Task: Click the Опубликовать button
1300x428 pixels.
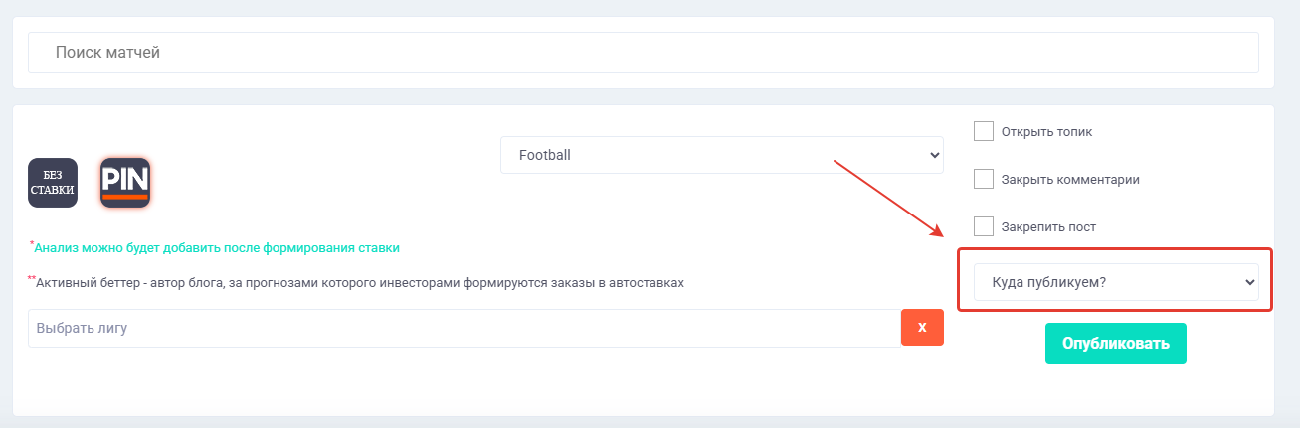Action: click(x=1116, y=343)
